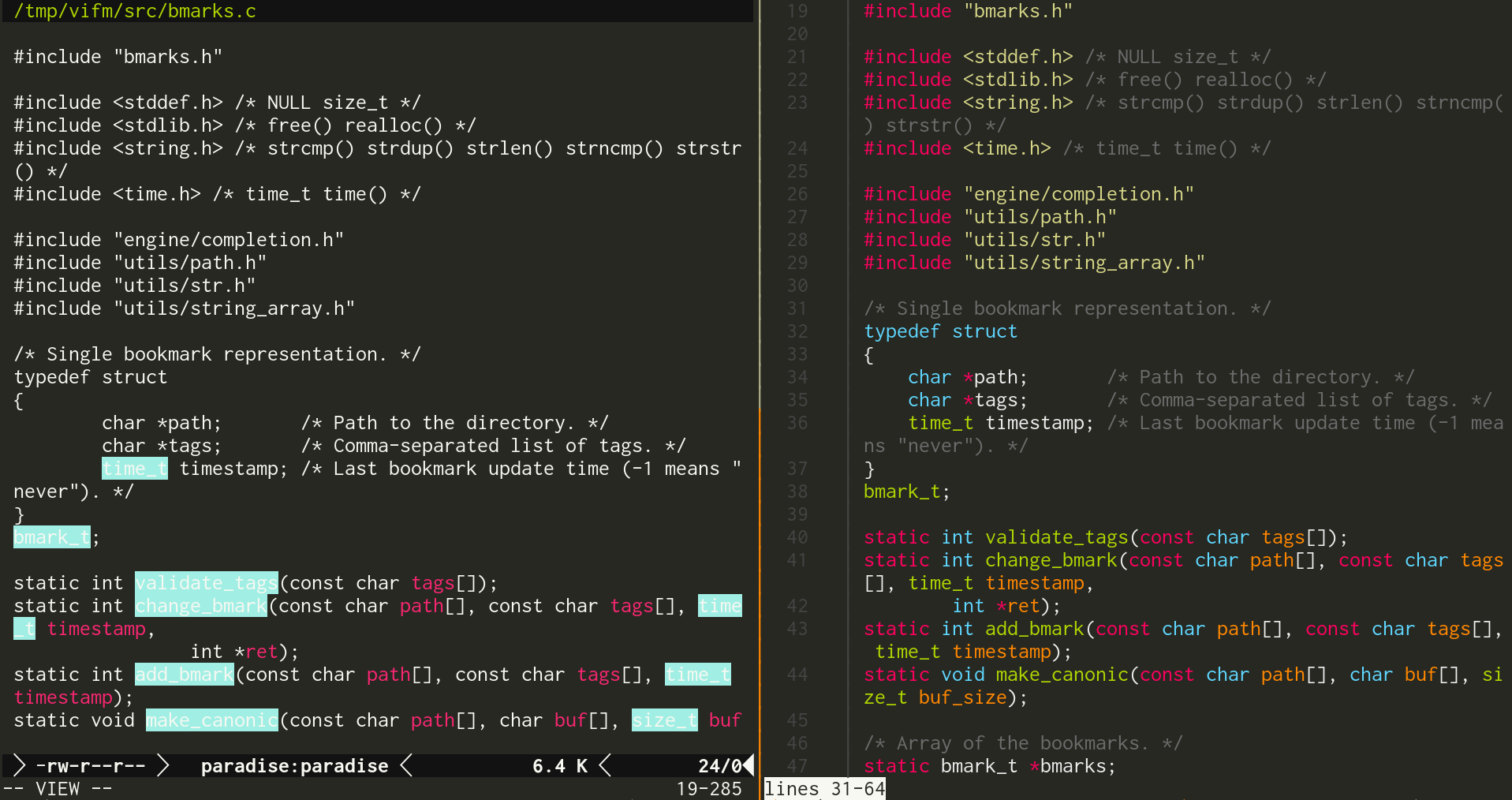The width and height of the screenshot is (1512, 800).
Task: Click the highlighted validate_tags match
Action: point(206,582)
